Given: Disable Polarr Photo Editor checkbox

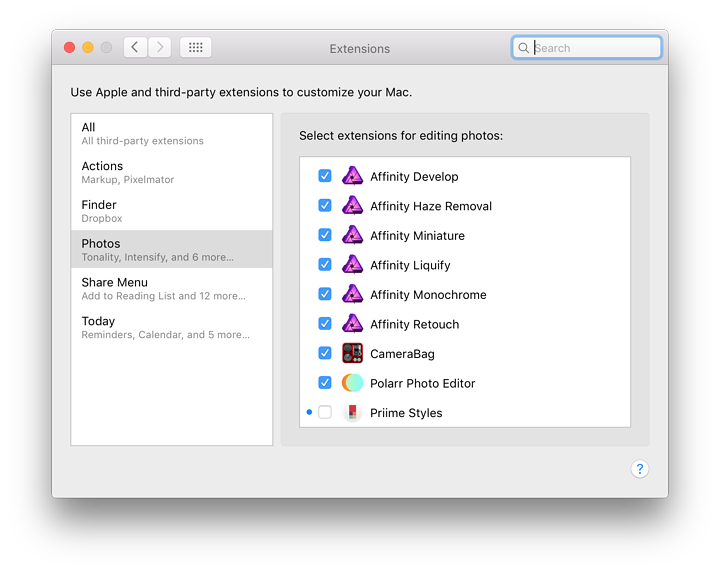Looking at the screenshot, I should [x=325, y=382].
